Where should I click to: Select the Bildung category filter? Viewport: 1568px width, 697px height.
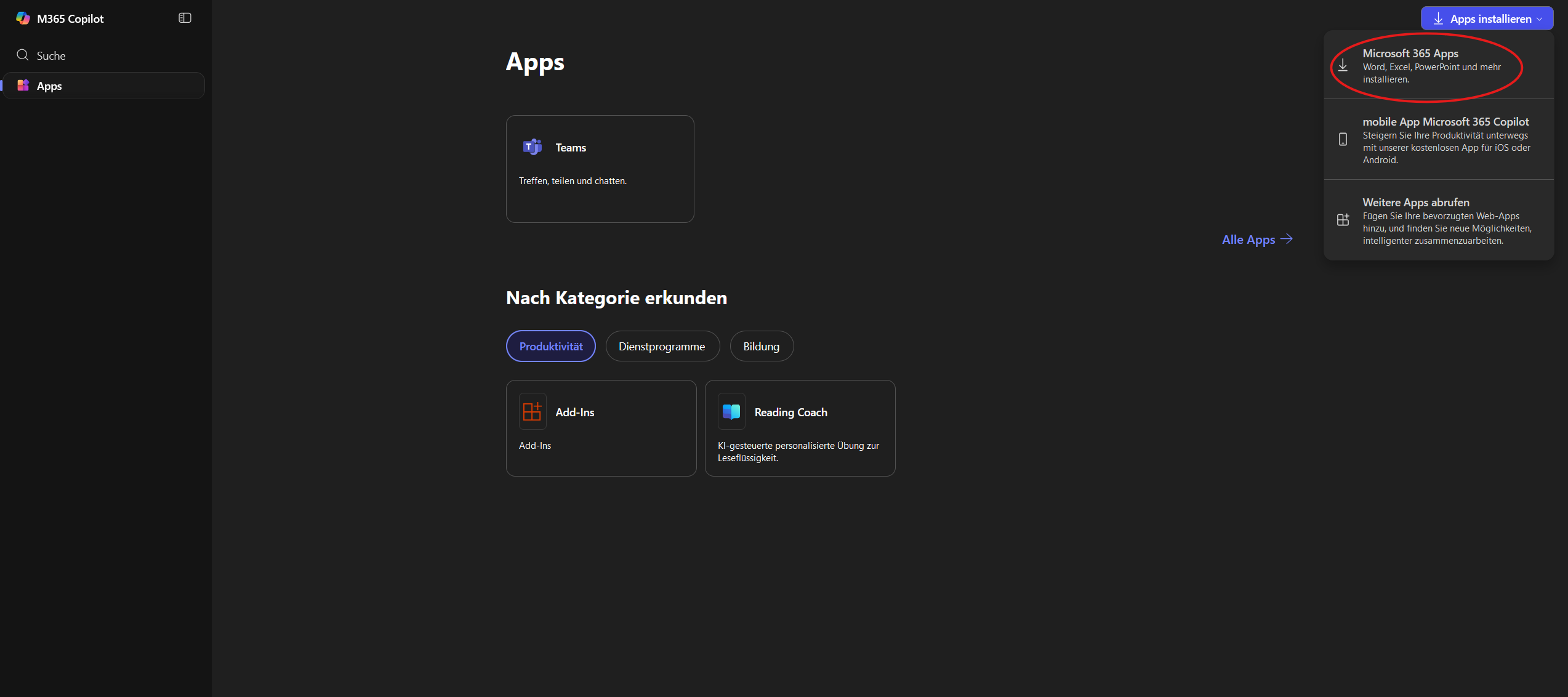pyautogui.click(x=761, y=346)
